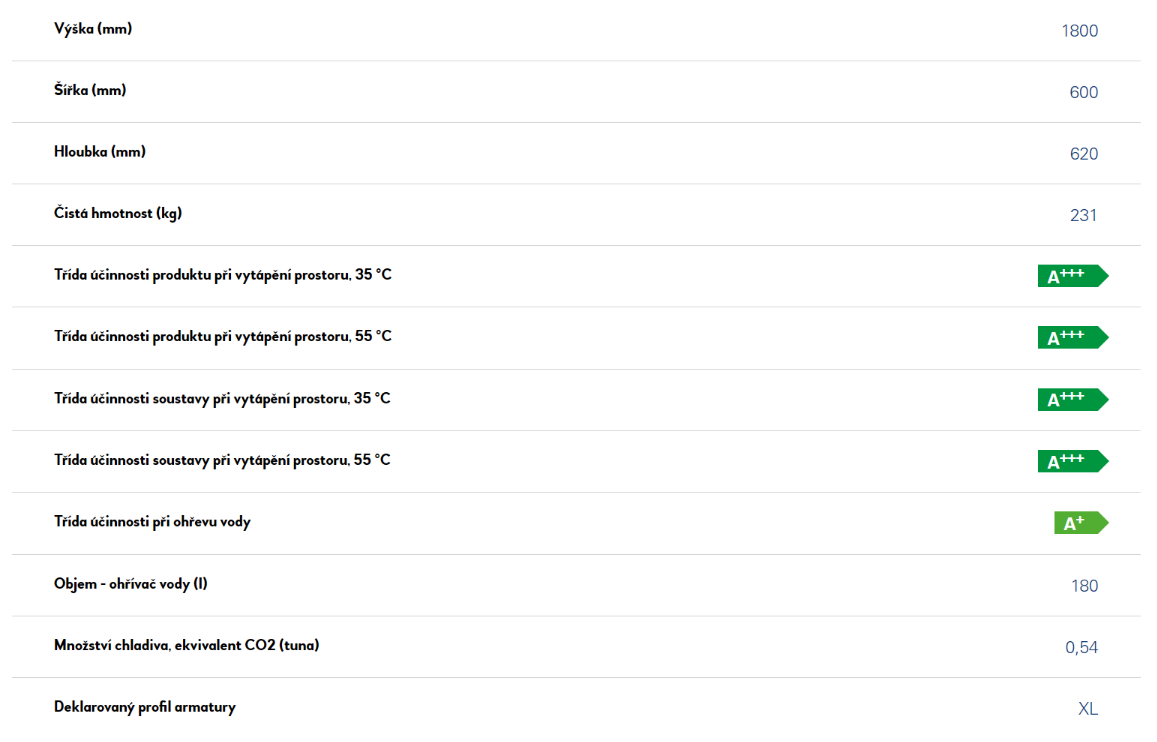
Task: Select the XL profile value
Action: tap(1088, 709)
